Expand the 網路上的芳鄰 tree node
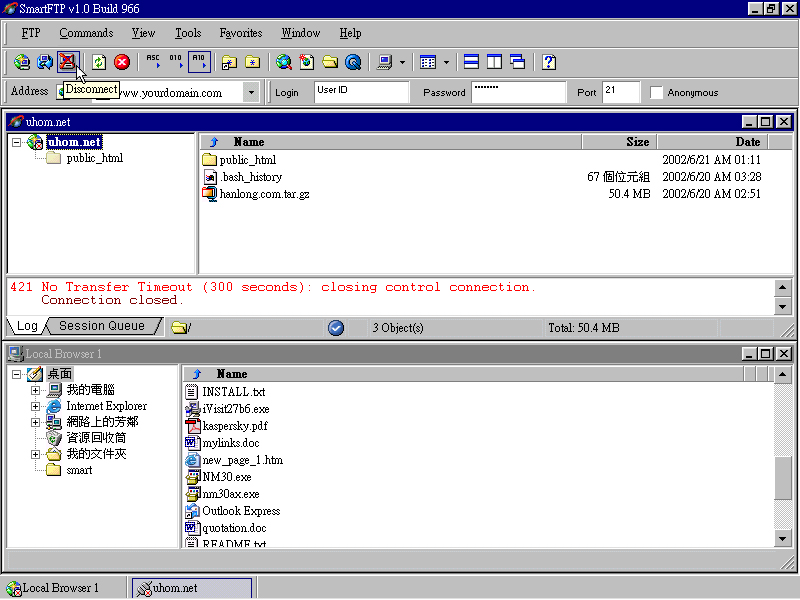 [35, 422]
